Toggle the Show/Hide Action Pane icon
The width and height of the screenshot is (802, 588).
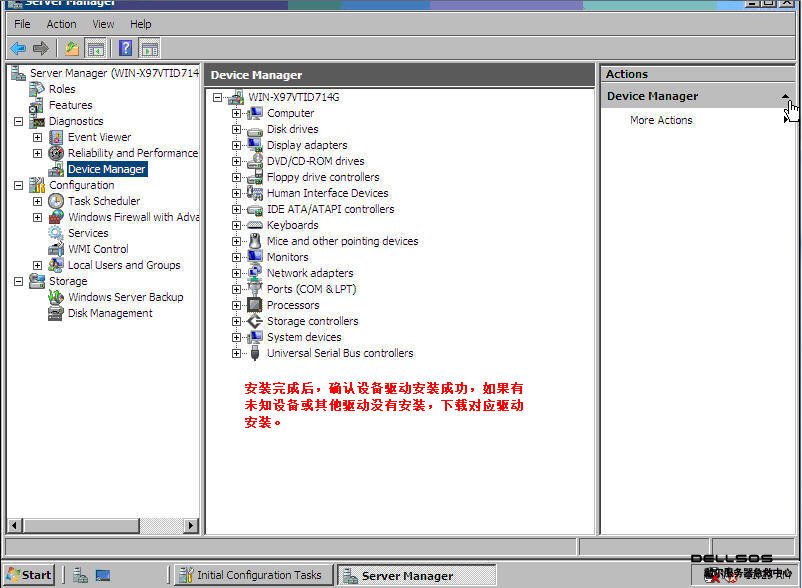(150, 49)
